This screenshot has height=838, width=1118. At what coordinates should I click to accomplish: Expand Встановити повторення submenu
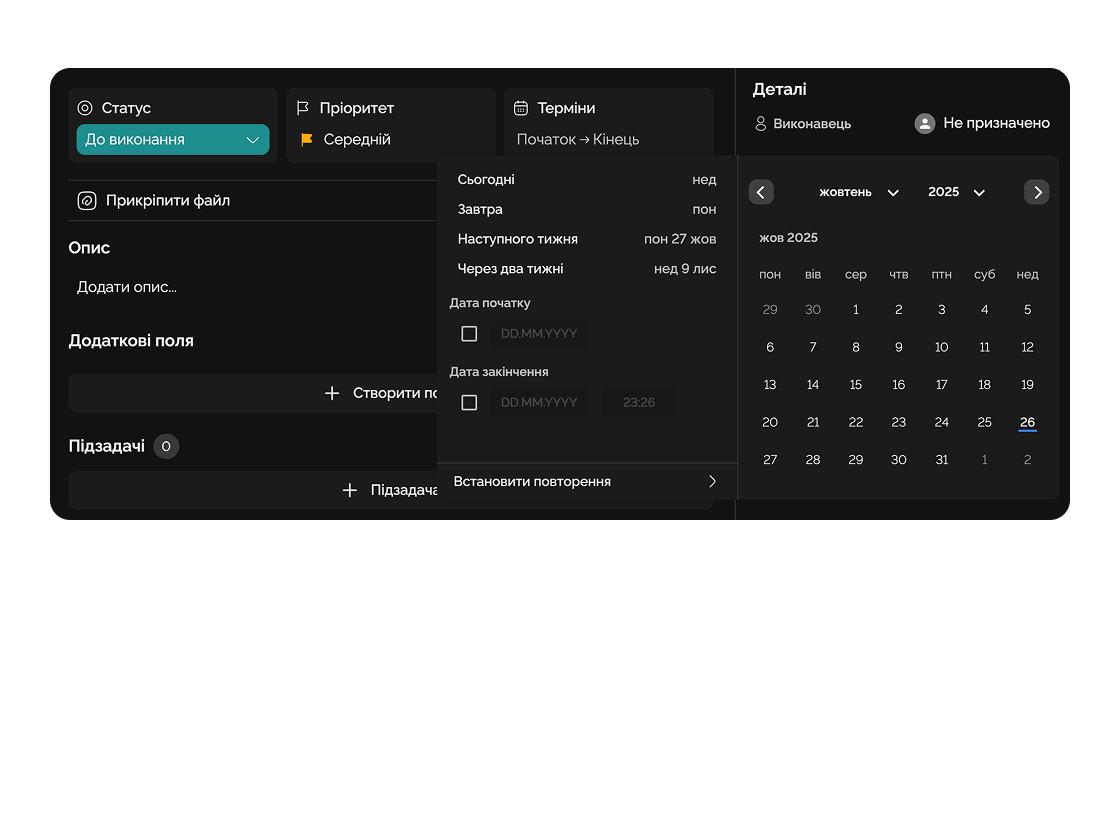[586, 482]
